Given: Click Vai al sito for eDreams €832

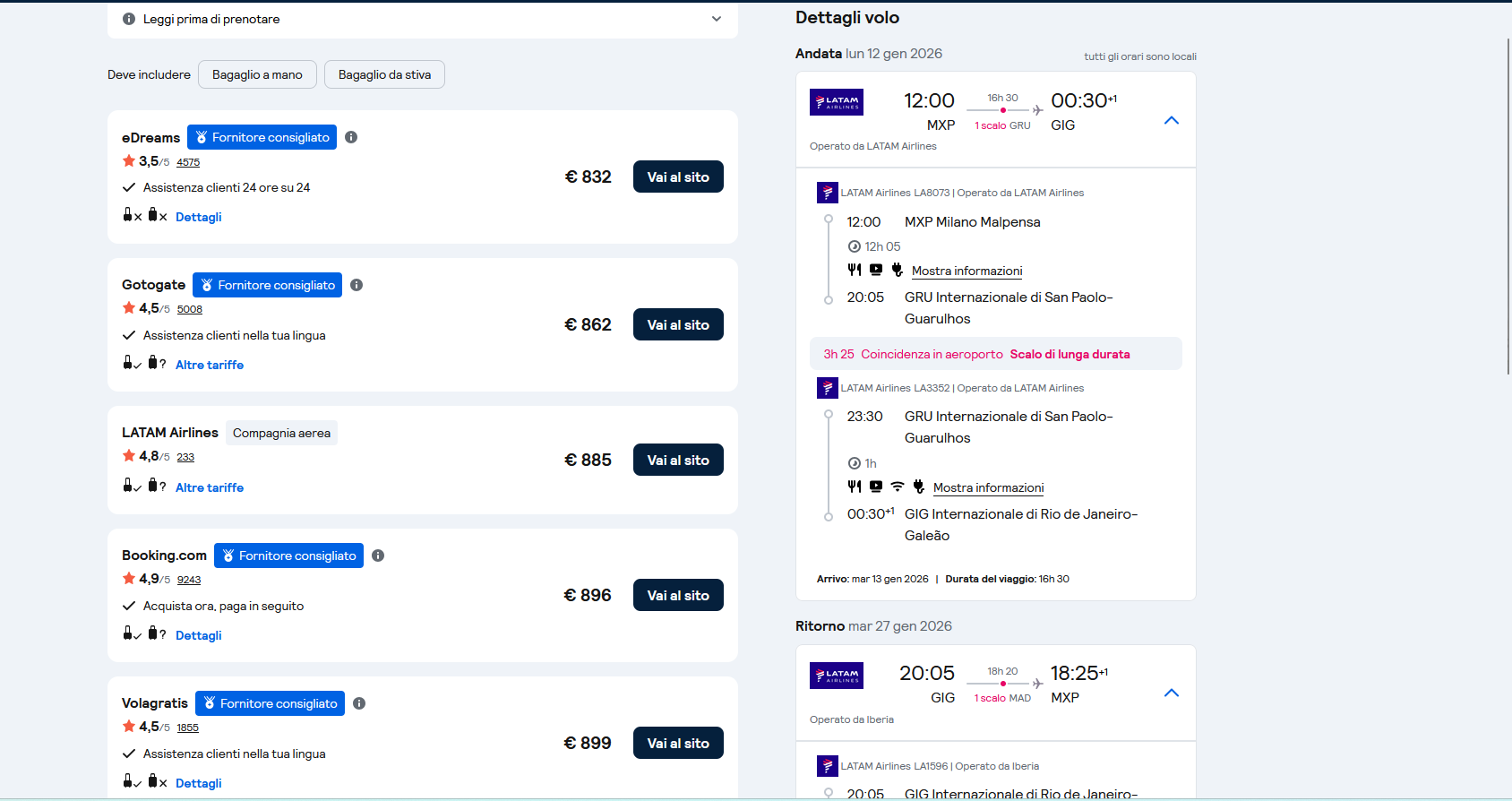Looking at the screenshot, I should pos(678,177).
